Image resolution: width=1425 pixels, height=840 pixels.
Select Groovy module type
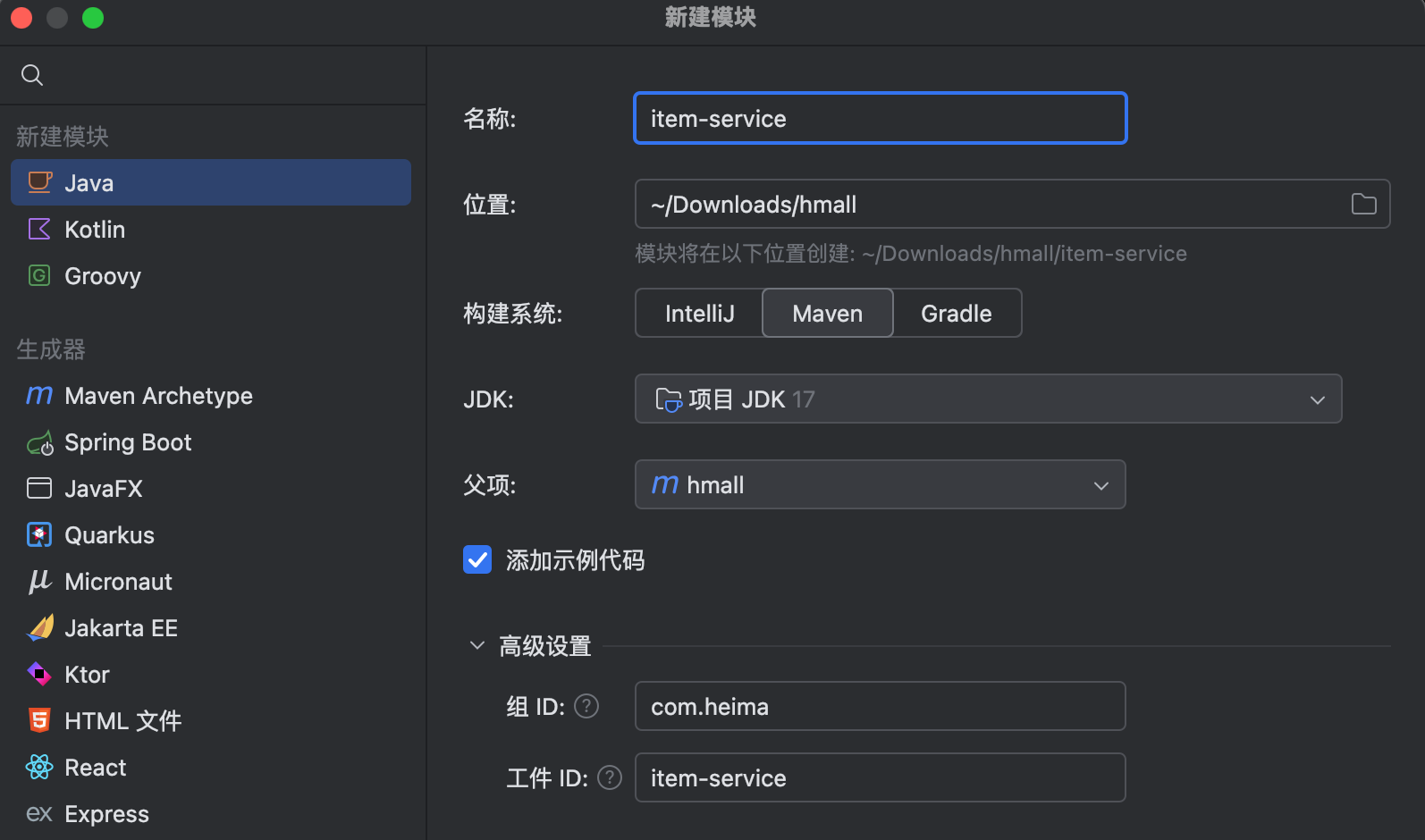pos(211,275)
